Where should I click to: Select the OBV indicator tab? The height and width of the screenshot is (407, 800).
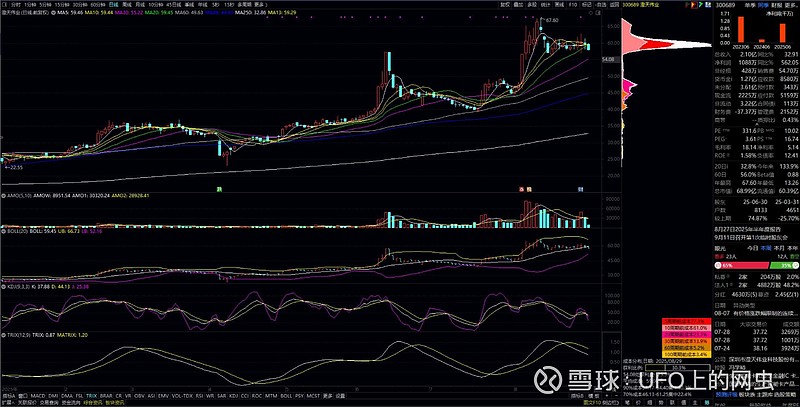[x=139, y=396]
